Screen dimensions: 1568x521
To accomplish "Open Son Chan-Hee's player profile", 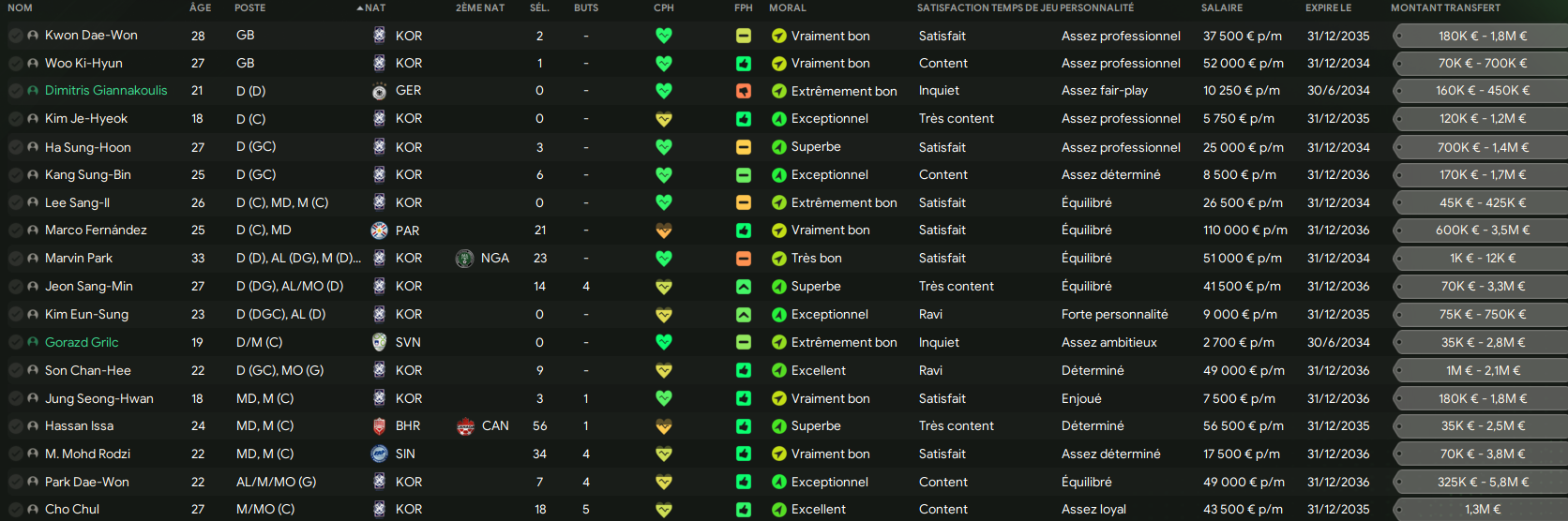I will [88, 371].
